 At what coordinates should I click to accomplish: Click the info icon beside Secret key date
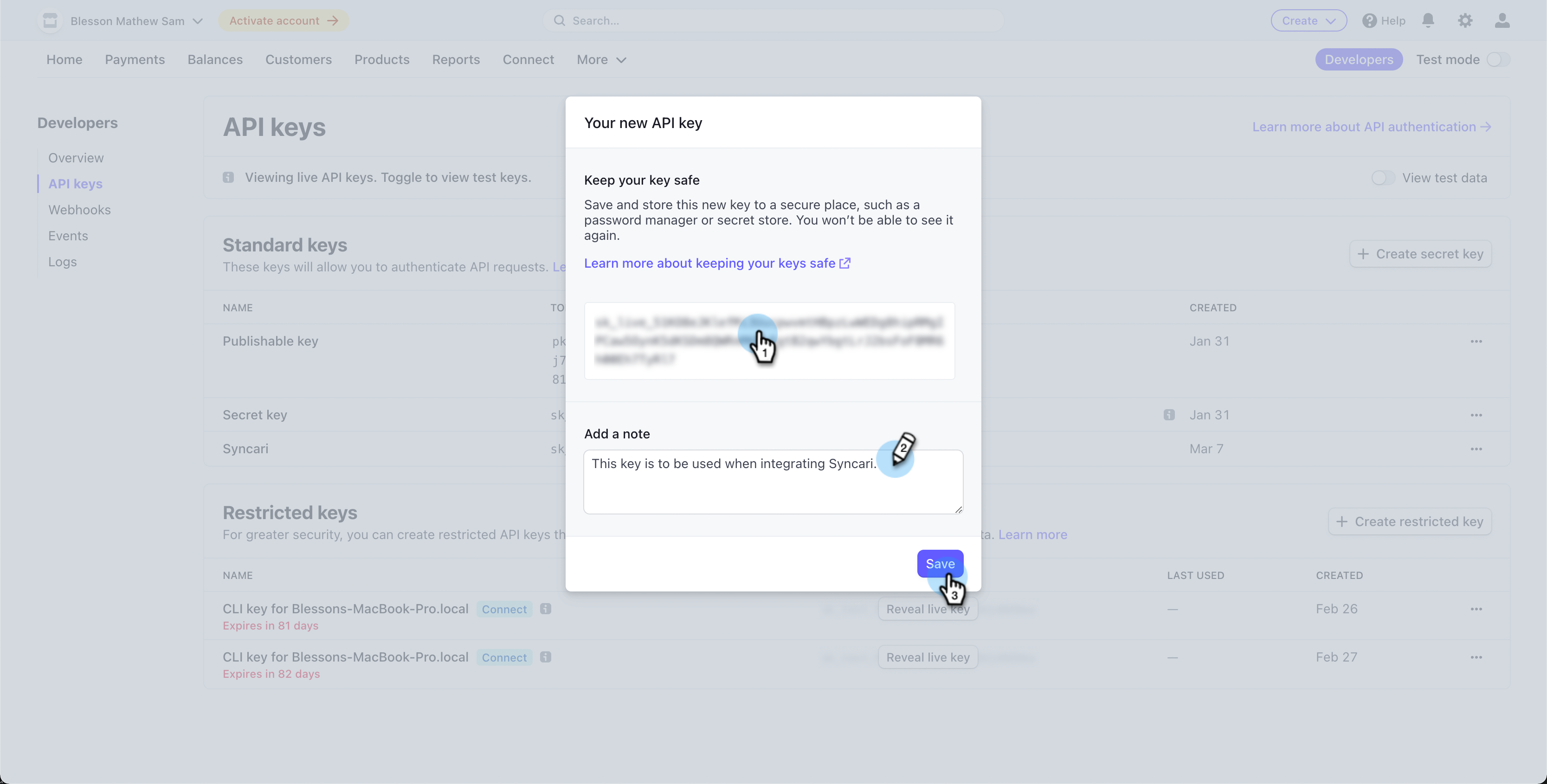point(1169,415)
